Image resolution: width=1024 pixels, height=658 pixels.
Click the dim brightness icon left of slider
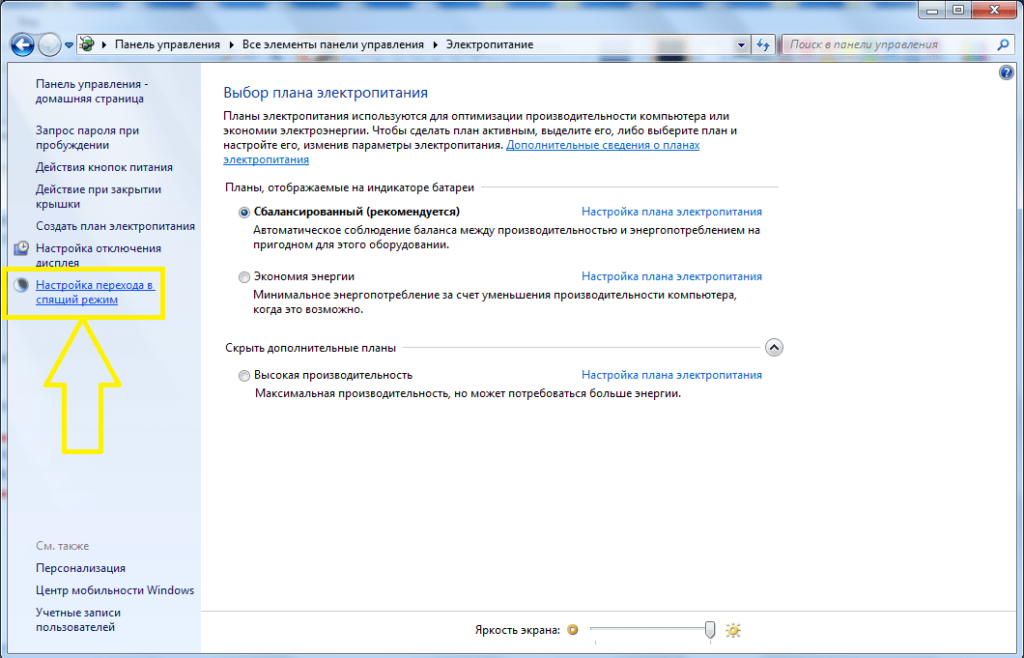pyautogui.click(x=573, y=630)
